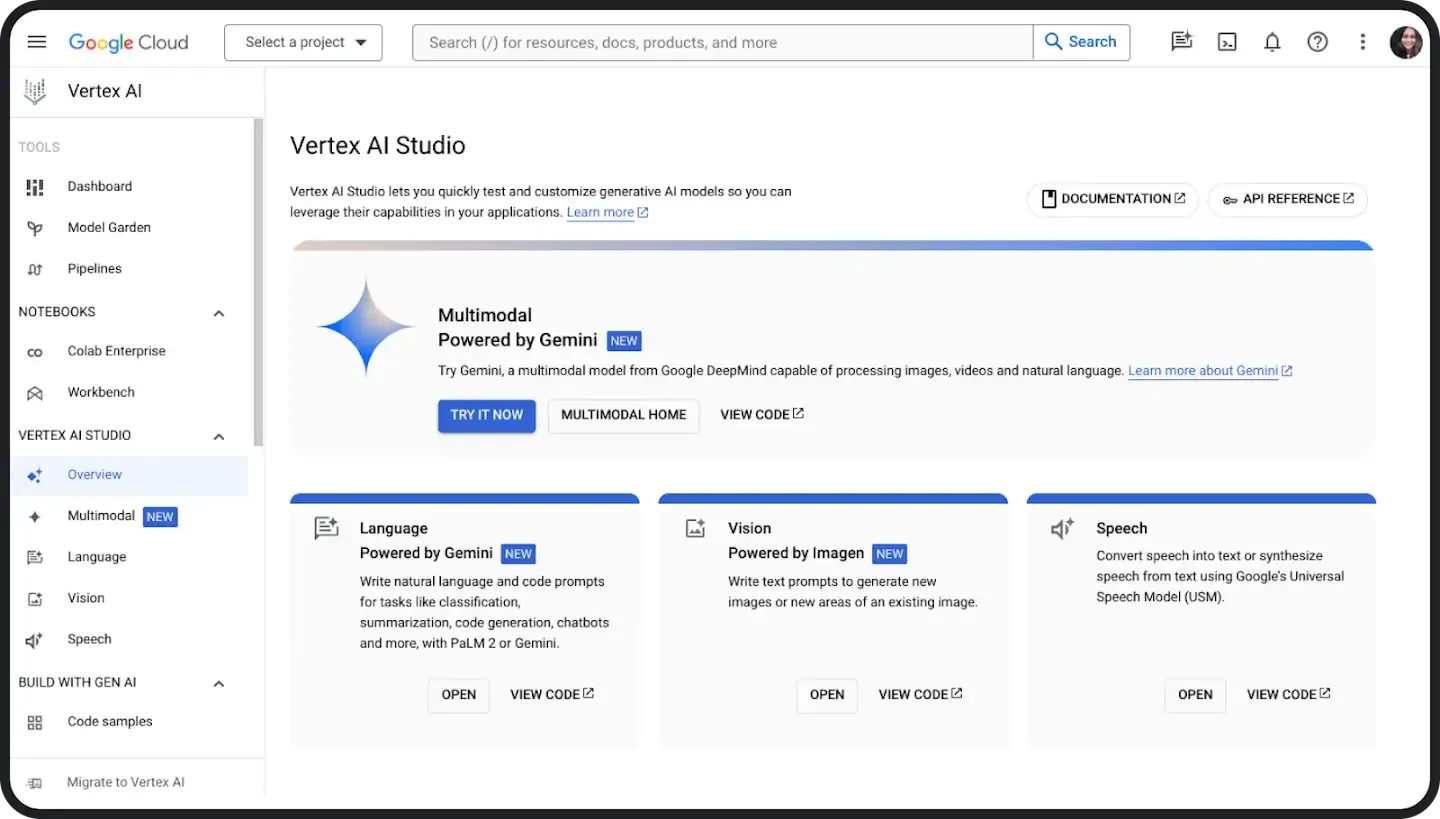
Task: Select Overview in Vertex AI Studio
Action: [94, 475]
